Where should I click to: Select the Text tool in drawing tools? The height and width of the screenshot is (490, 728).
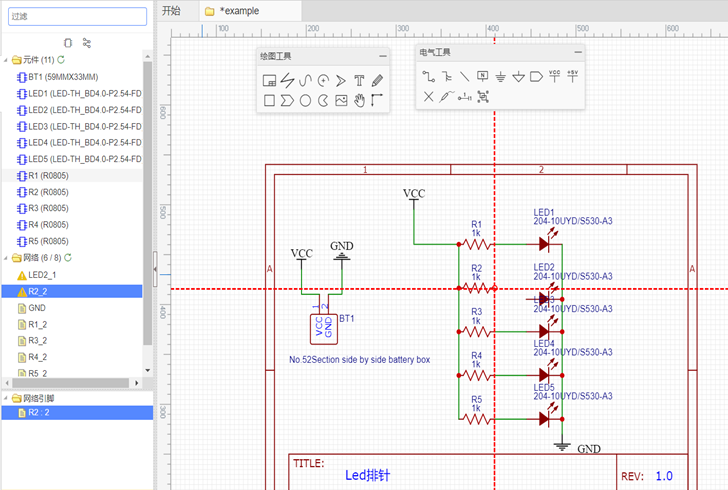click(x=359, y=80)
